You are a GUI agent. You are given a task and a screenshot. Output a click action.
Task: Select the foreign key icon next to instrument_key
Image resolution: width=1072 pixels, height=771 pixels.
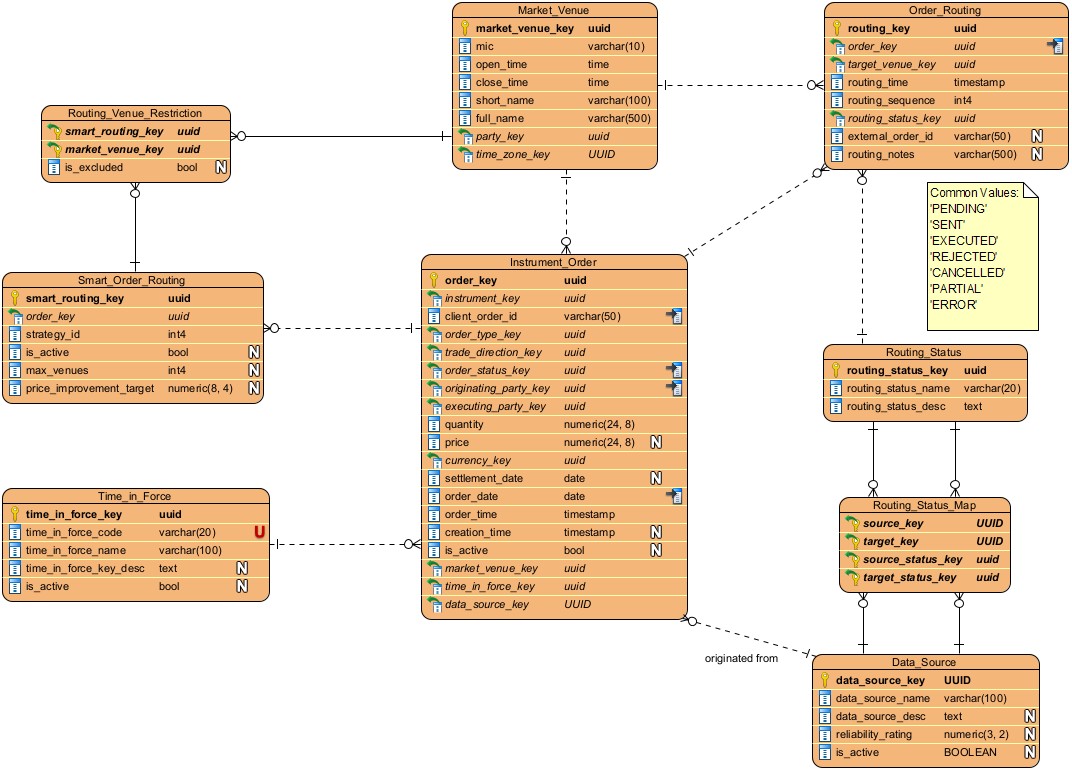435,299
